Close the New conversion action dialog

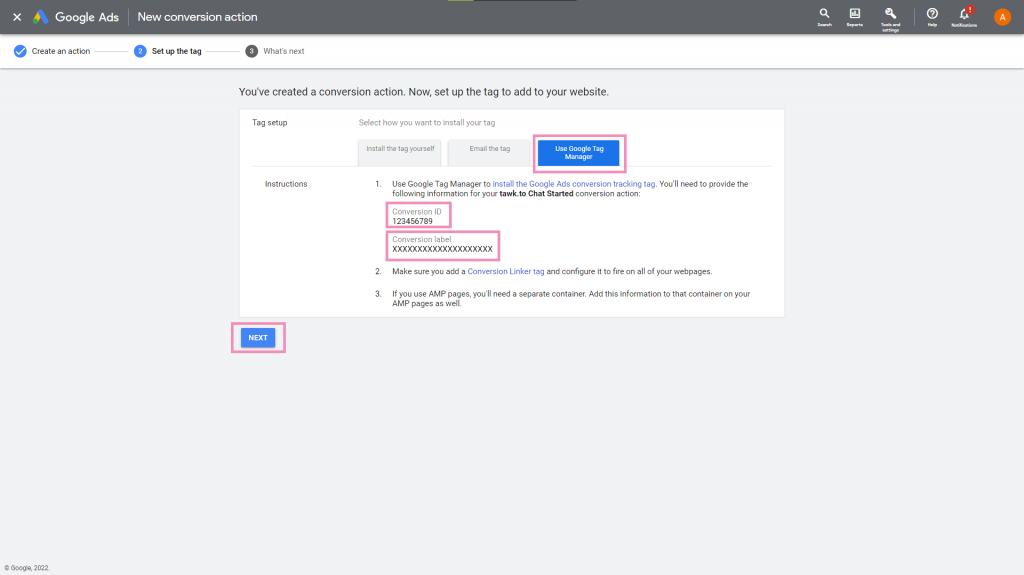pos(17,17)
